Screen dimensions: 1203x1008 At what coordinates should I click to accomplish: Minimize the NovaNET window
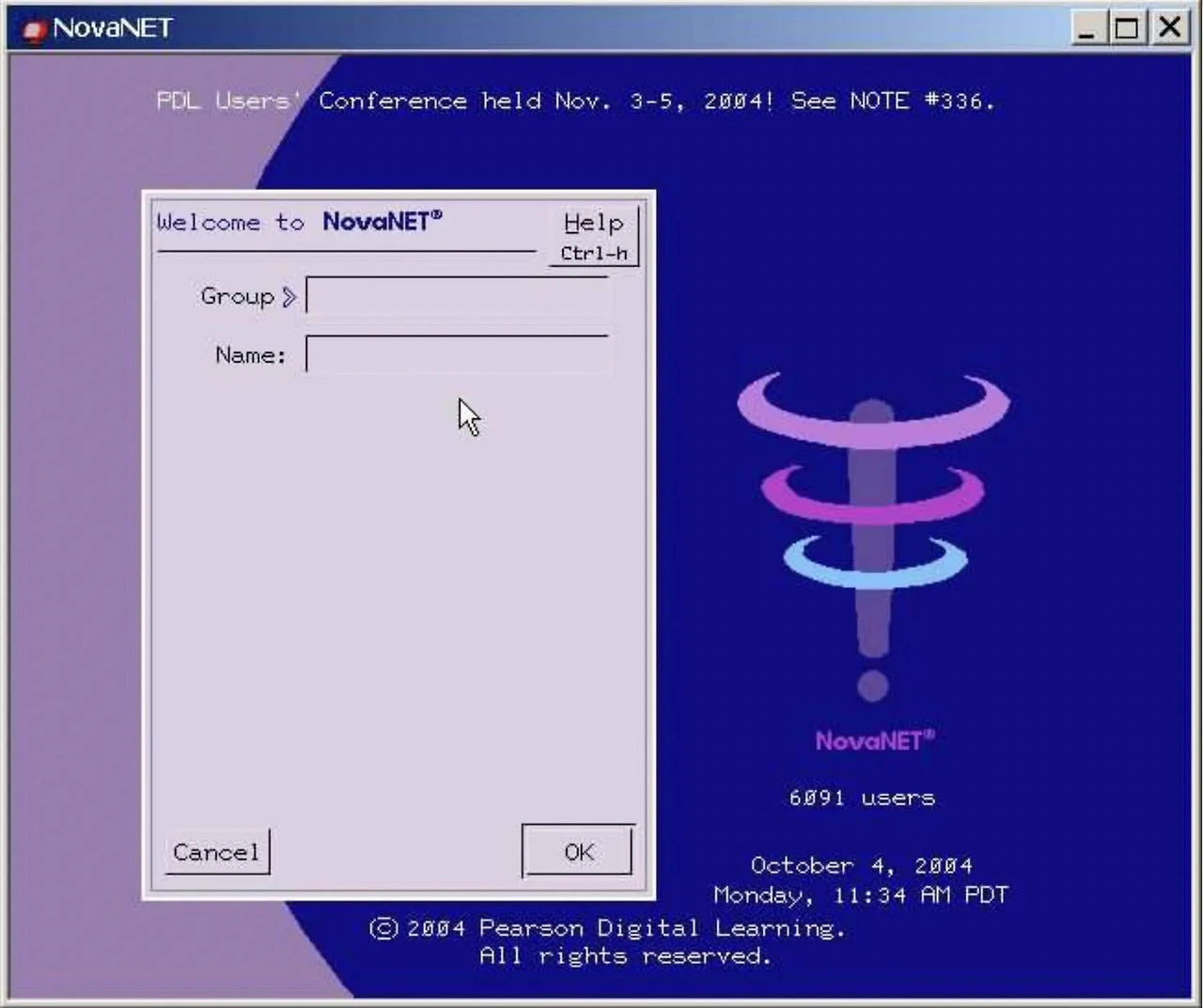click(x=1087, y=27)
